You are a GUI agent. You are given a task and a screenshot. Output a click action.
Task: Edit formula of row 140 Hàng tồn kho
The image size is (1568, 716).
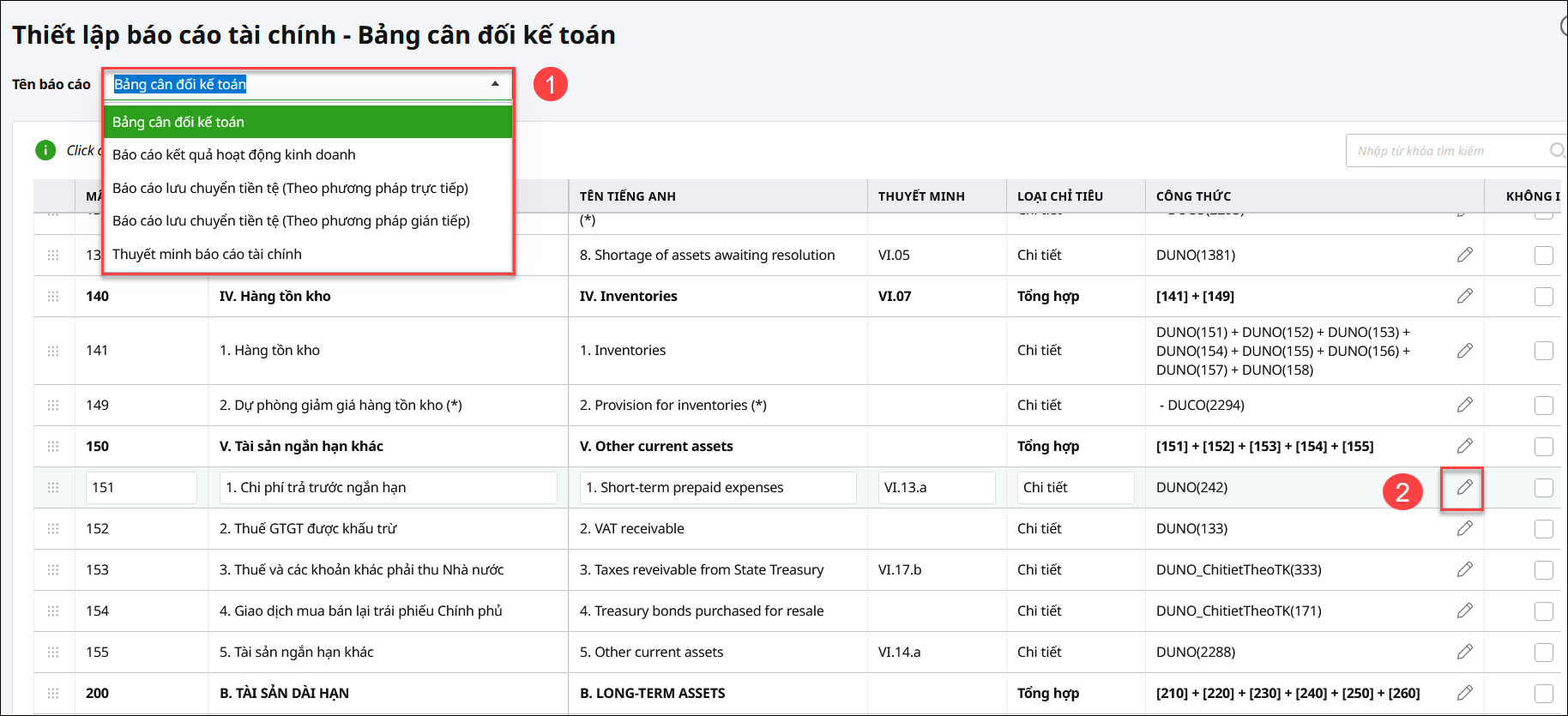pyautogui.click(x=1464, y=296)
